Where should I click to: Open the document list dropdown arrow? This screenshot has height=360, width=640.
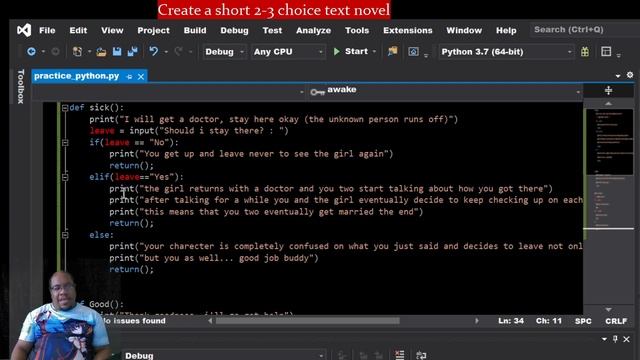tap(618, 76)
